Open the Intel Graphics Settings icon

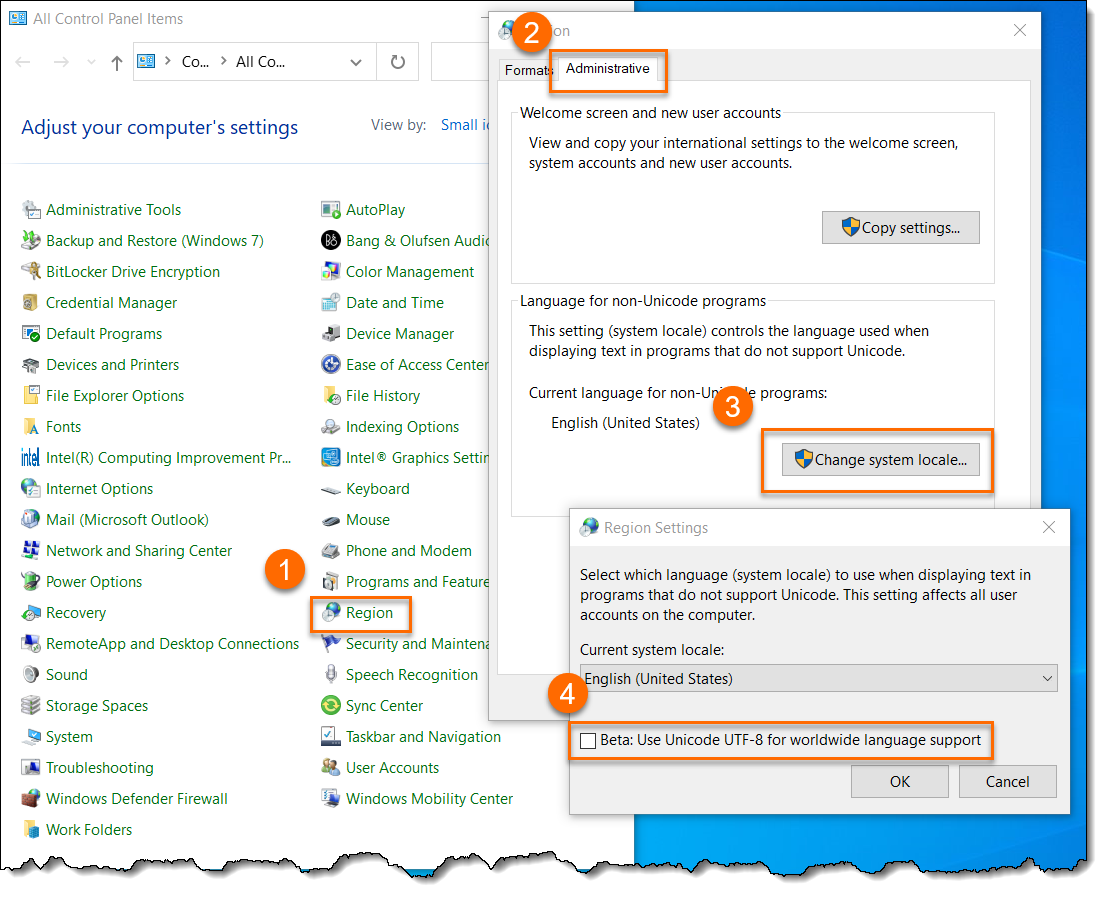pyautogui.click(x=331, y=457)
